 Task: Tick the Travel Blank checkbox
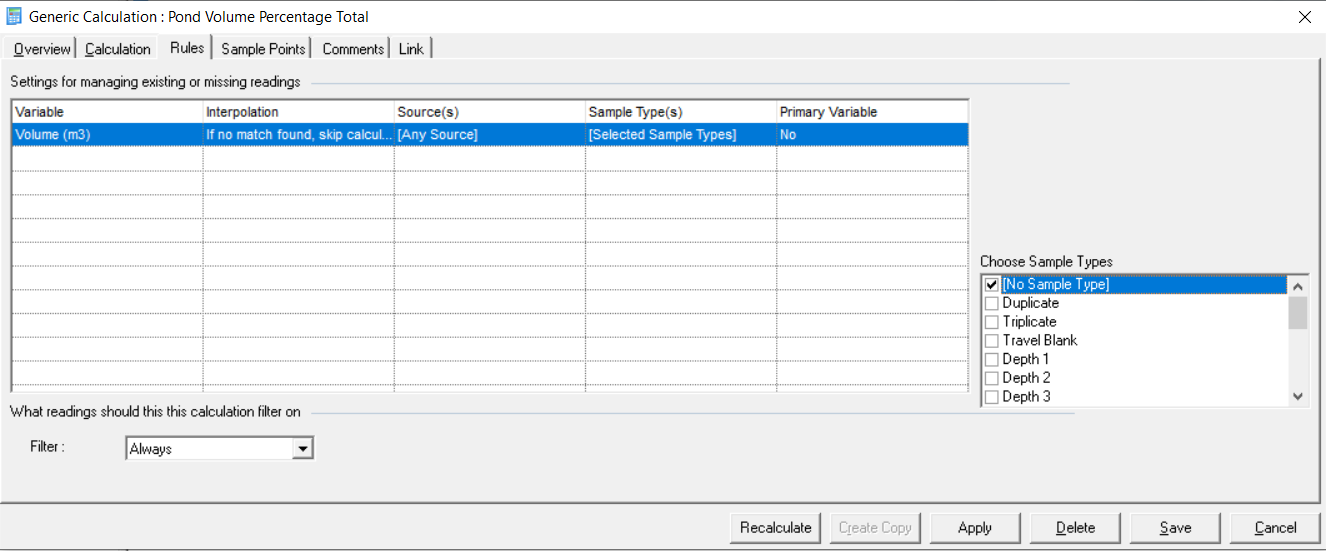click(x=992, y=341)
